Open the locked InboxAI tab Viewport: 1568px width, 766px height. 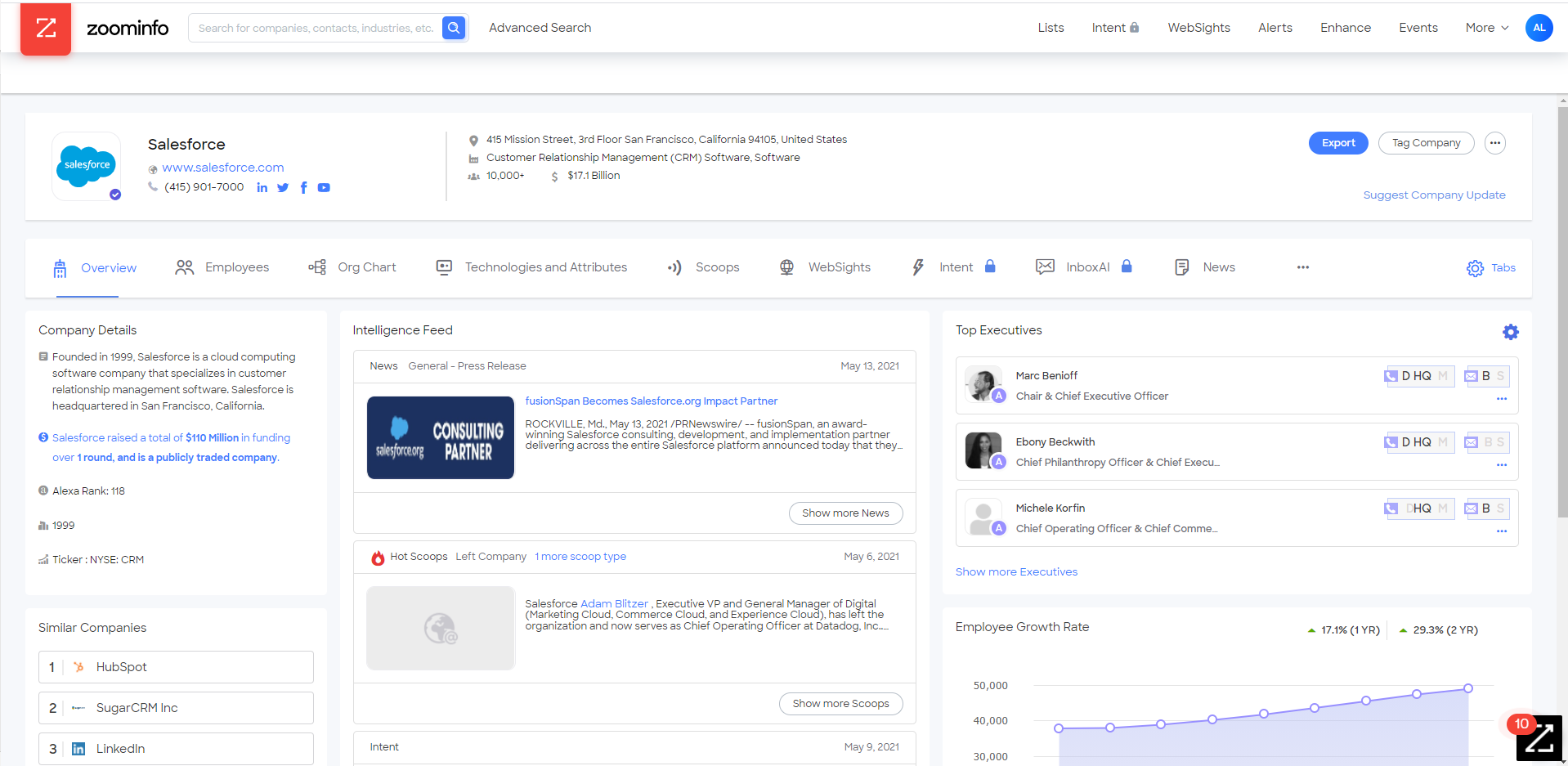(x=1084, y=267)
